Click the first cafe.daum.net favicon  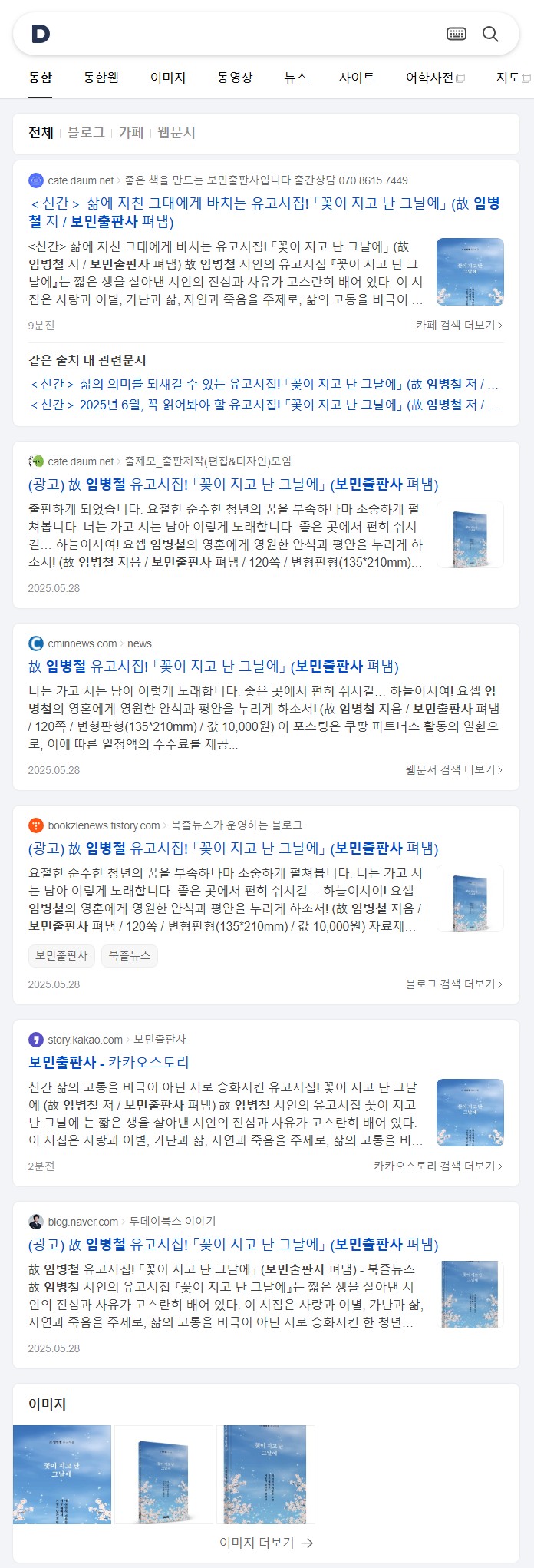tap(36, 180)
